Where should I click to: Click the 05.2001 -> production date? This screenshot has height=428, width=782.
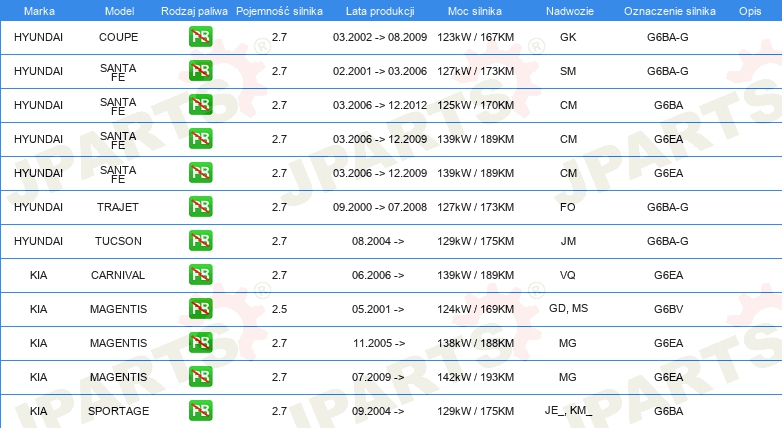[x=378, y=309]
